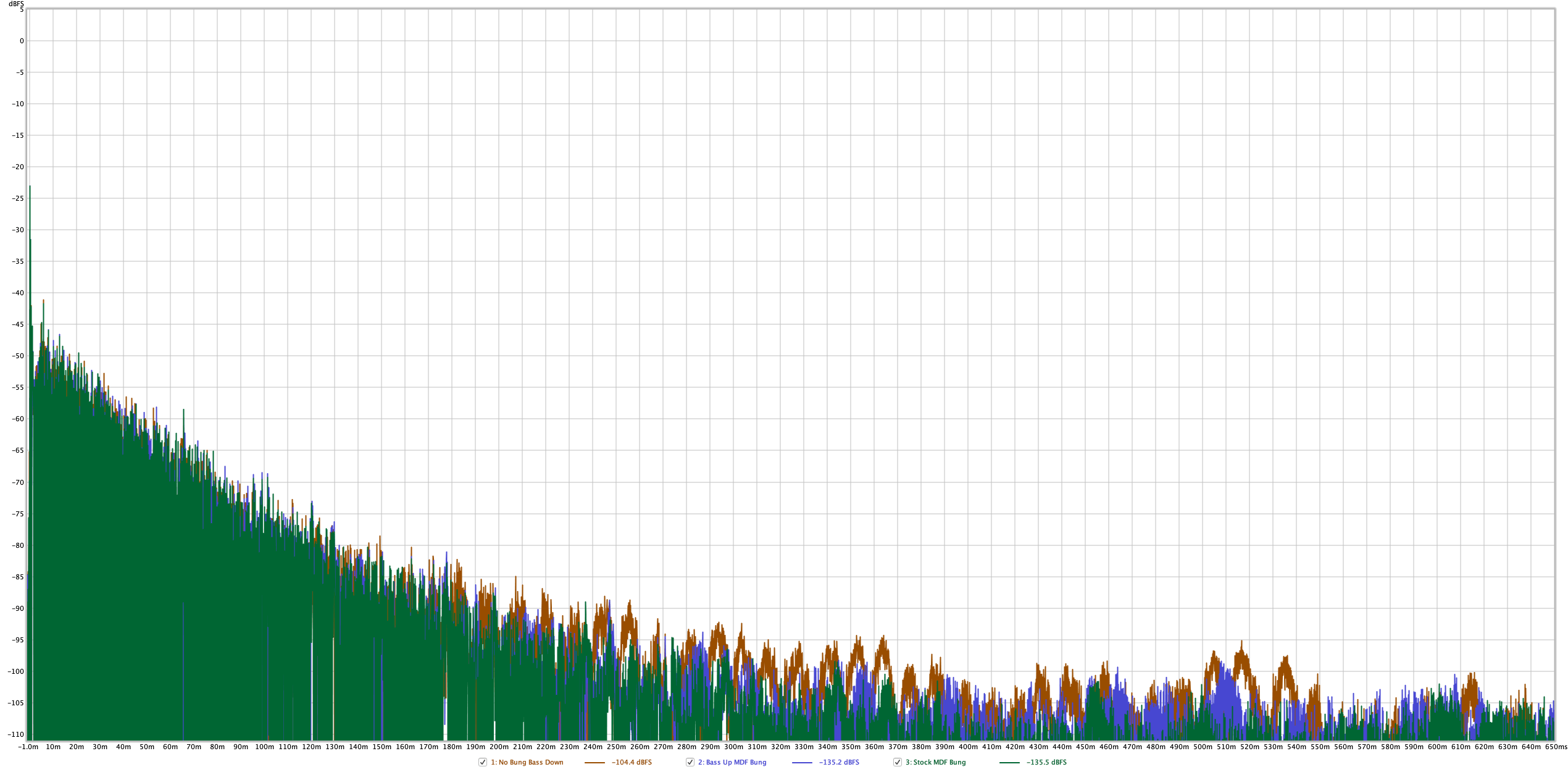Click the brown No Bung line swatch

594,763
